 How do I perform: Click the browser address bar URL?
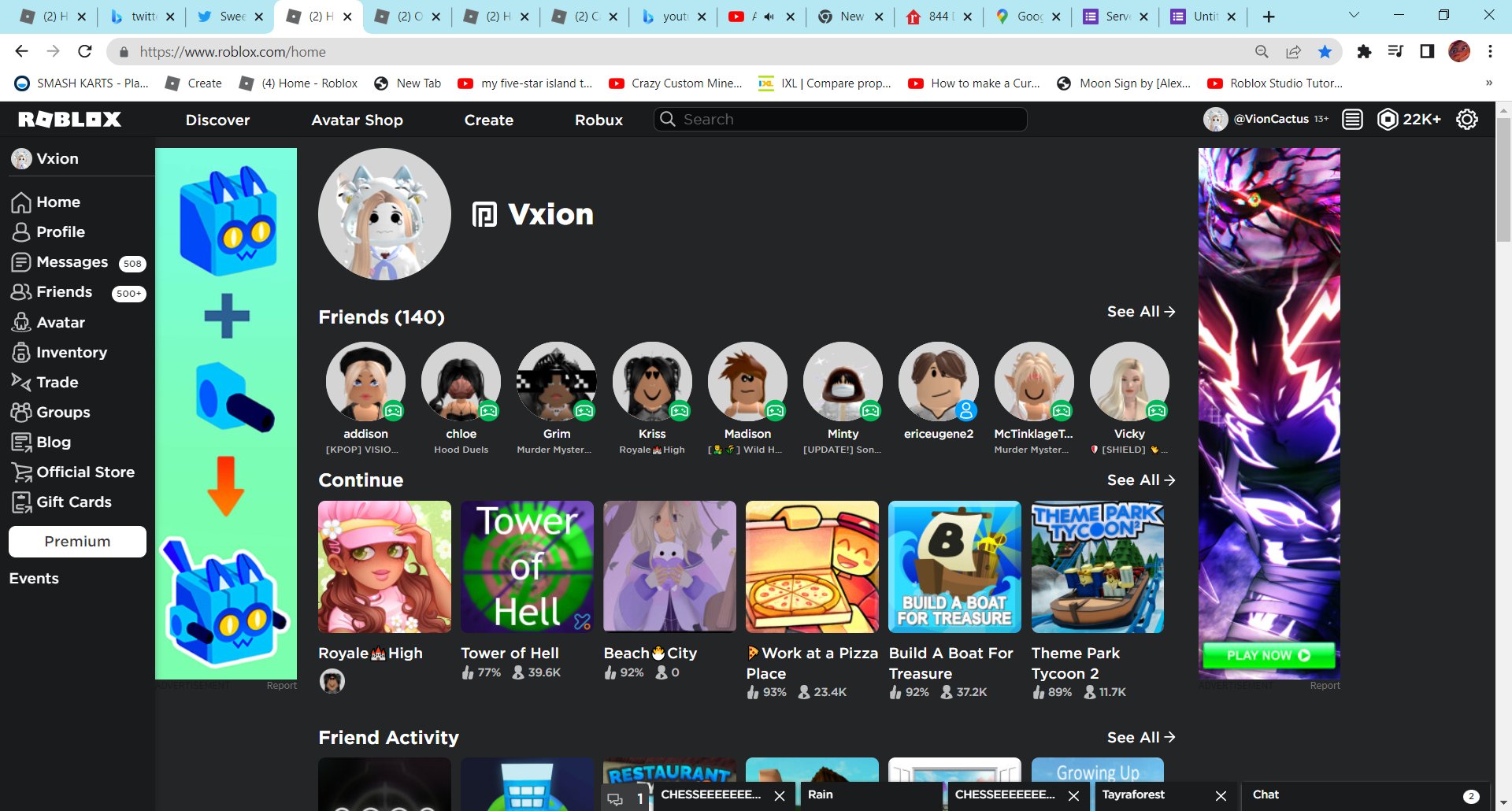[232, 52]
